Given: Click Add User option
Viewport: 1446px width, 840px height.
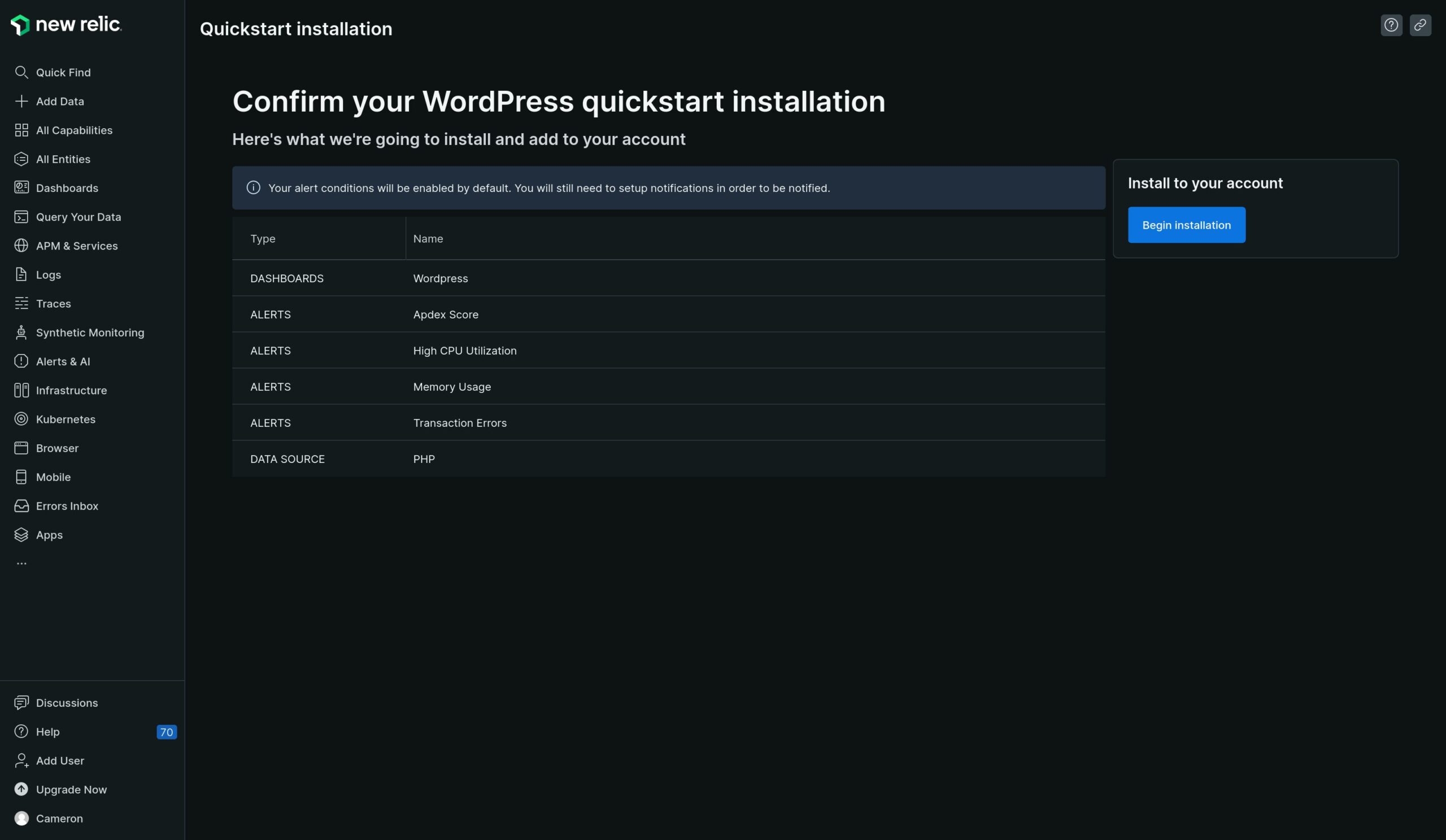Looking at the screenshot, I should [x=60, y=760].
